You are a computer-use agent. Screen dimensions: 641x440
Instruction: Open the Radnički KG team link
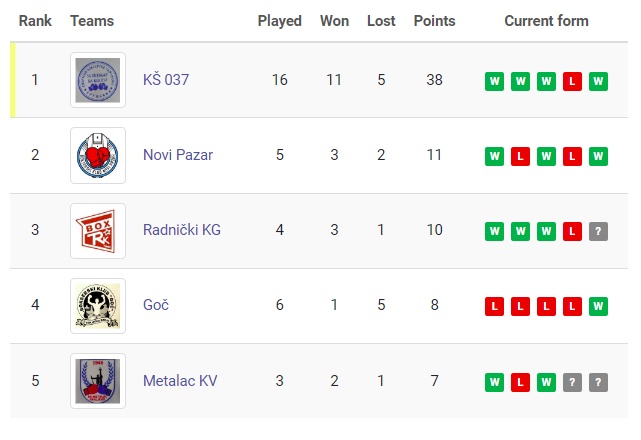182,230
